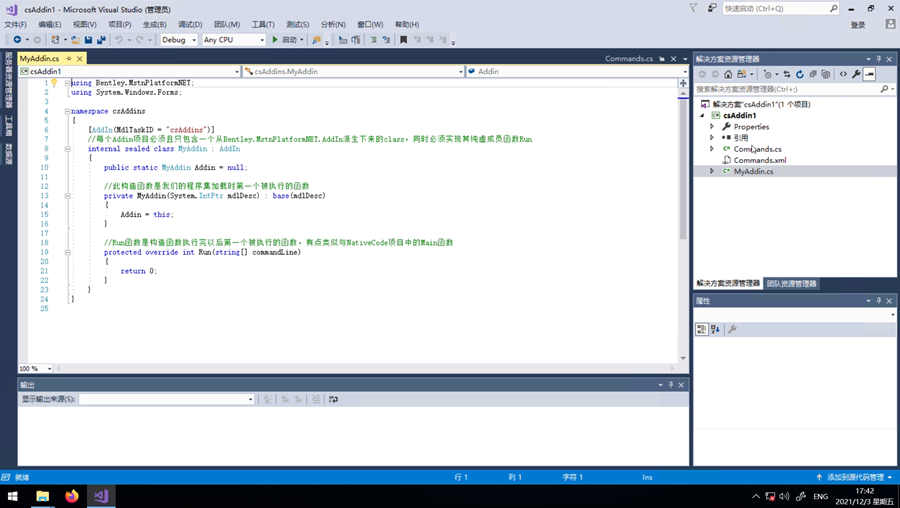The image size is (900, 508).
Task: Open the 100 % zoom dropdown
Action: [x=36, y=369]
